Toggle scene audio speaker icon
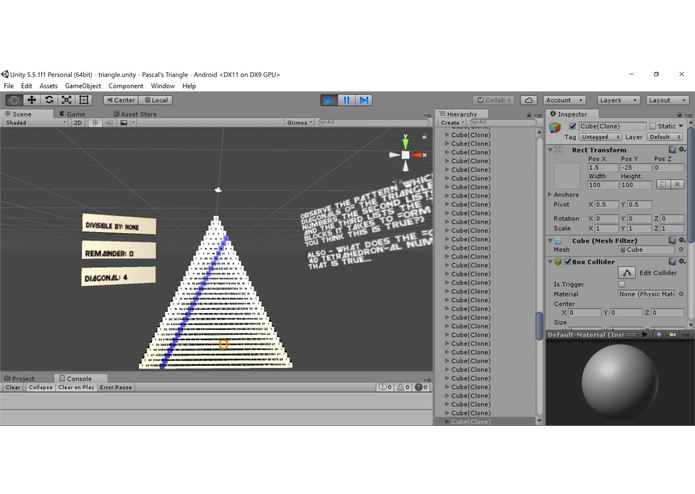 (x=109, y=123)
